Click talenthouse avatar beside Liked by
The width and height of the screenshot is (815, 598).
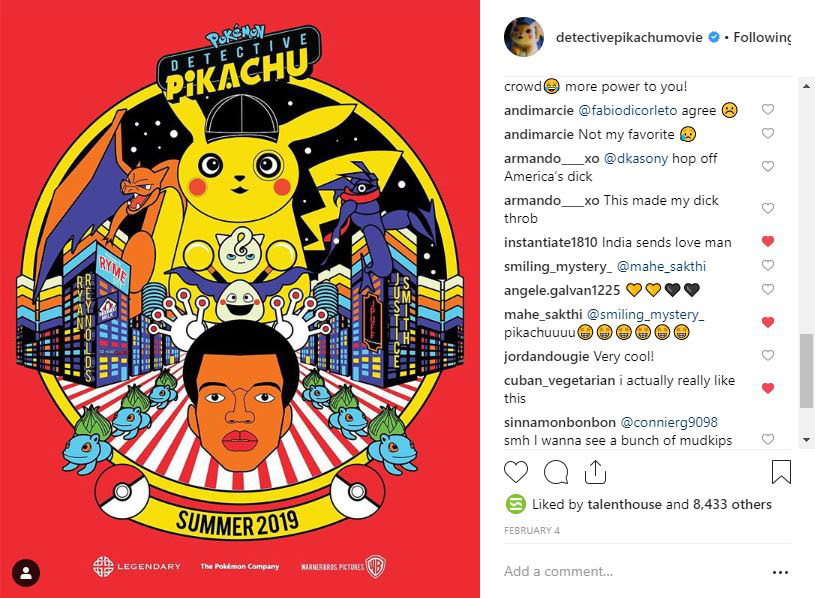coord(515,504)
